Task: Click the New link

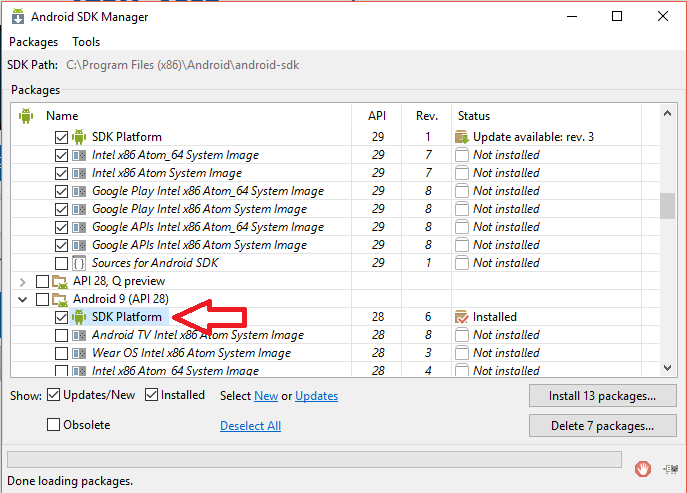Action: [x=266, y=396]
